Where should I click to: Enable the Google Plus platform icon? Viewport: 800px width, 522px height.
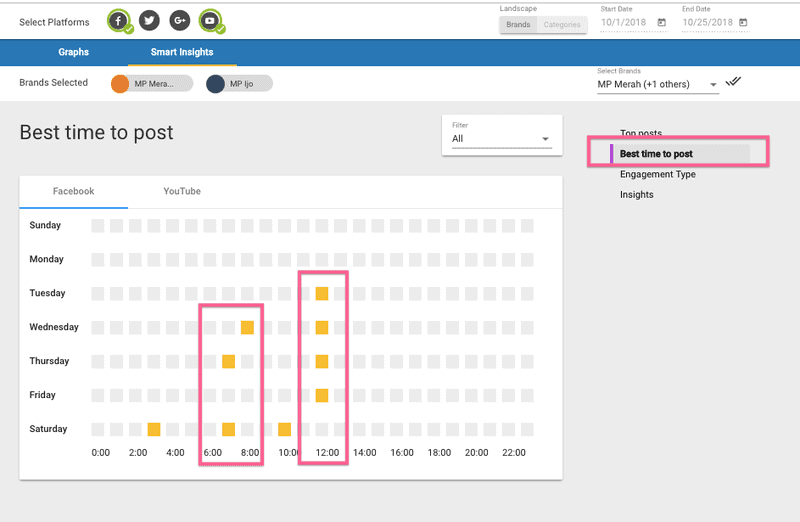179,20
